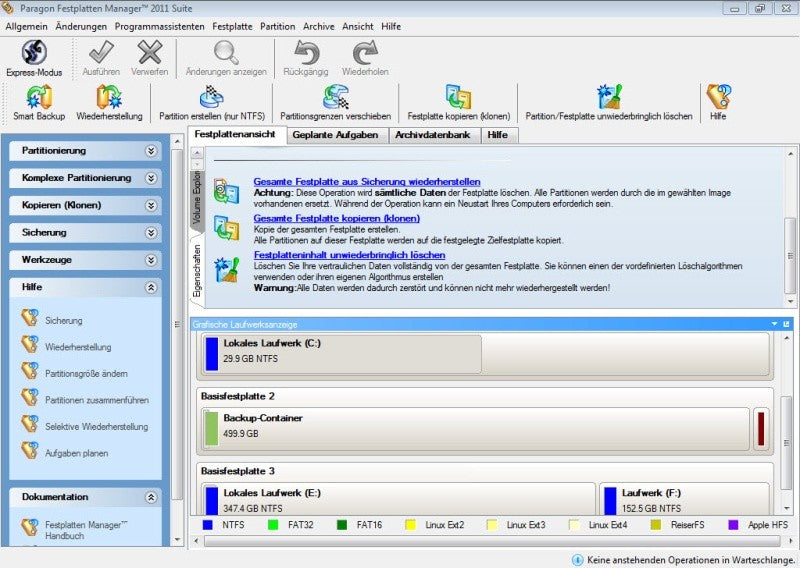Start the Wiederherstellung wizard icon
Image resolution: width=800 pixels, height=568 pixels.
pos(109,97)
